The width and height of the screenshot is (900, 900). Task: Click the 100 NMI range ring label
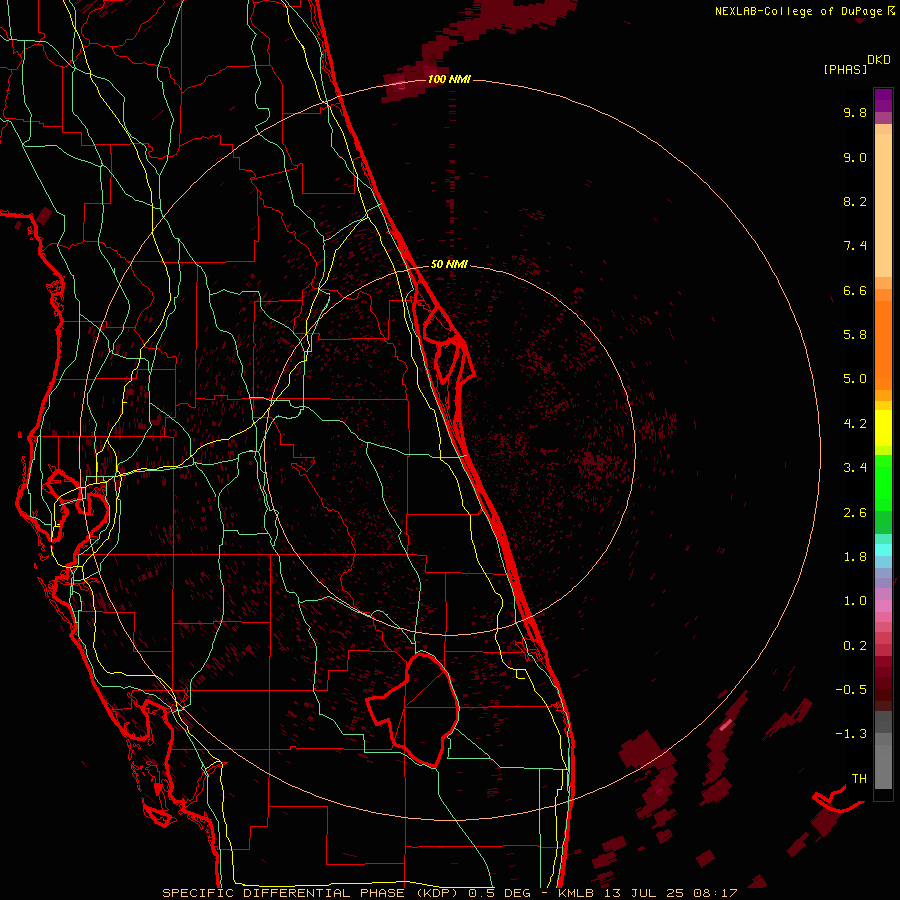(x=449, y=79)
